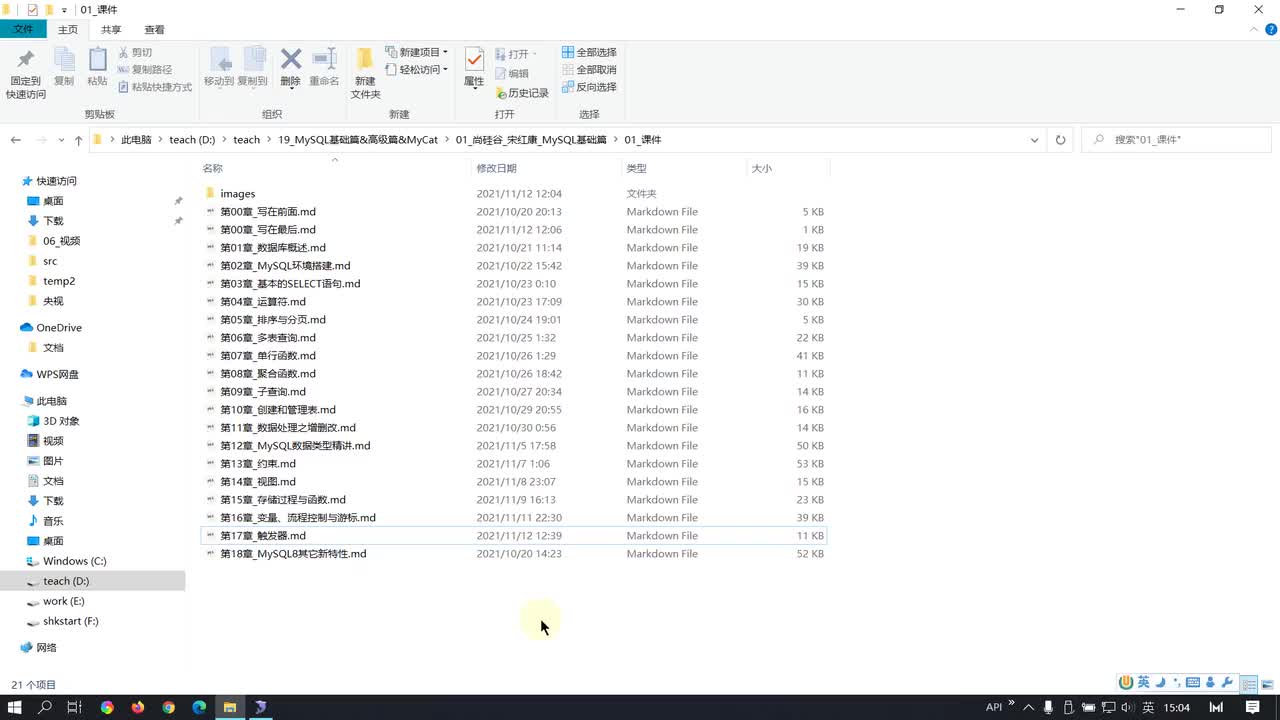This screenshot has width=1280, height=720.
Task: Open Edge browser from the taskbar
Action: tap(199, 707)
